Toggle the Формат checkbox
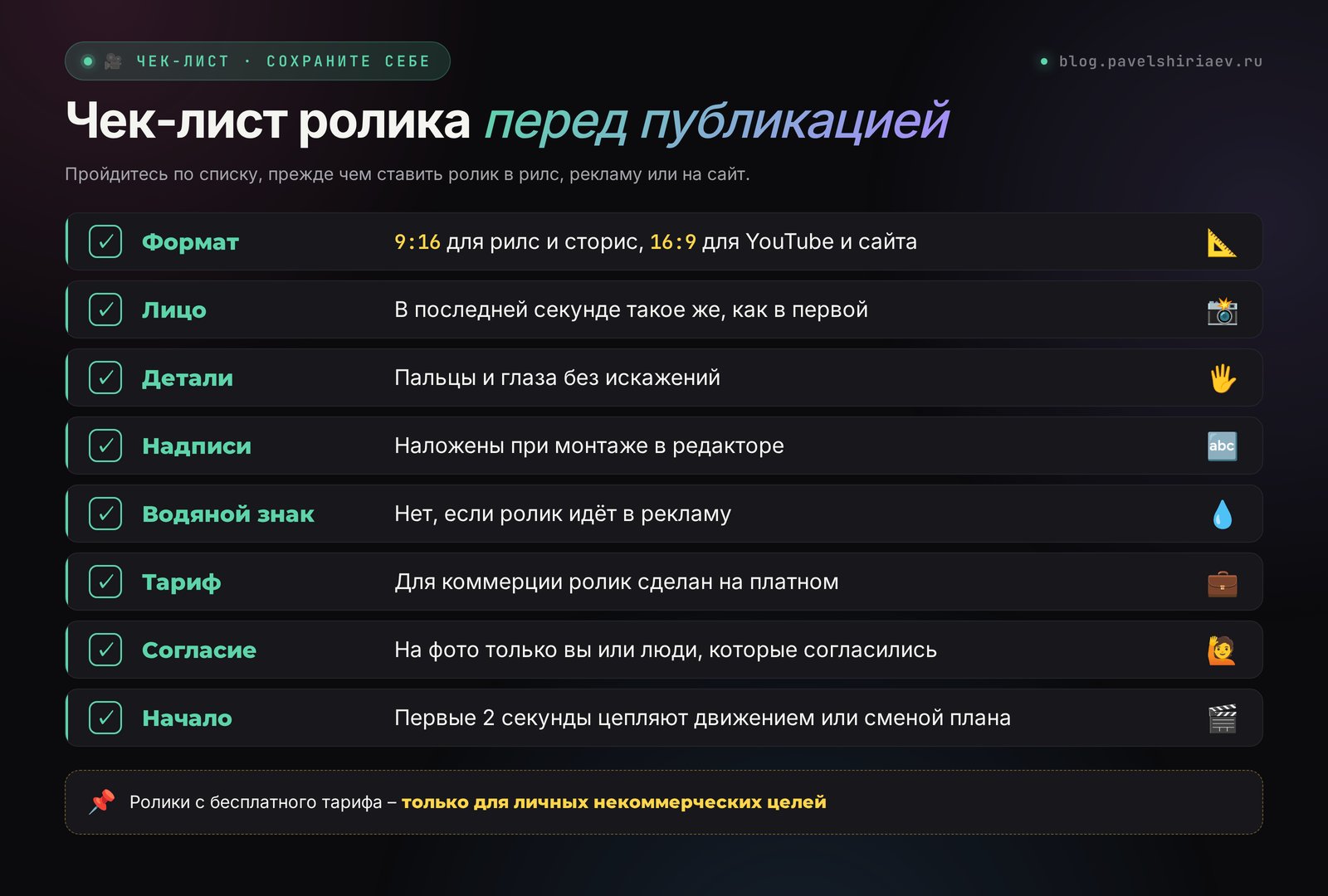The height and width of the screenshot is (896, 1328). click(105, 241)
